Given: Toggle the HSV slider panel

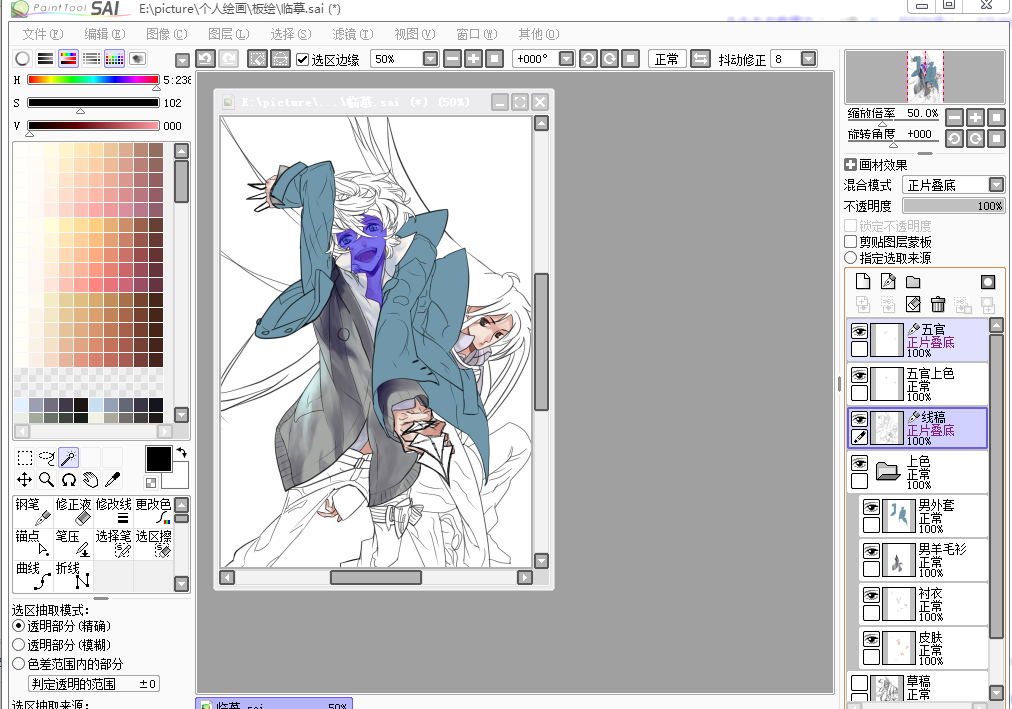Looking at the screenshot, I should point(68,59).
